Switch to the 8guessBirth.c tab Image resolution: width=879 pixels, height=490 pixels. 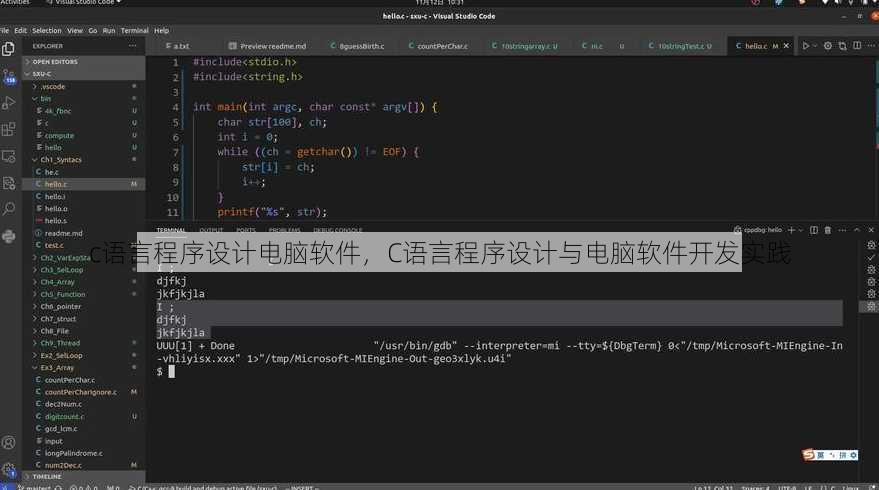coord(357,46)
